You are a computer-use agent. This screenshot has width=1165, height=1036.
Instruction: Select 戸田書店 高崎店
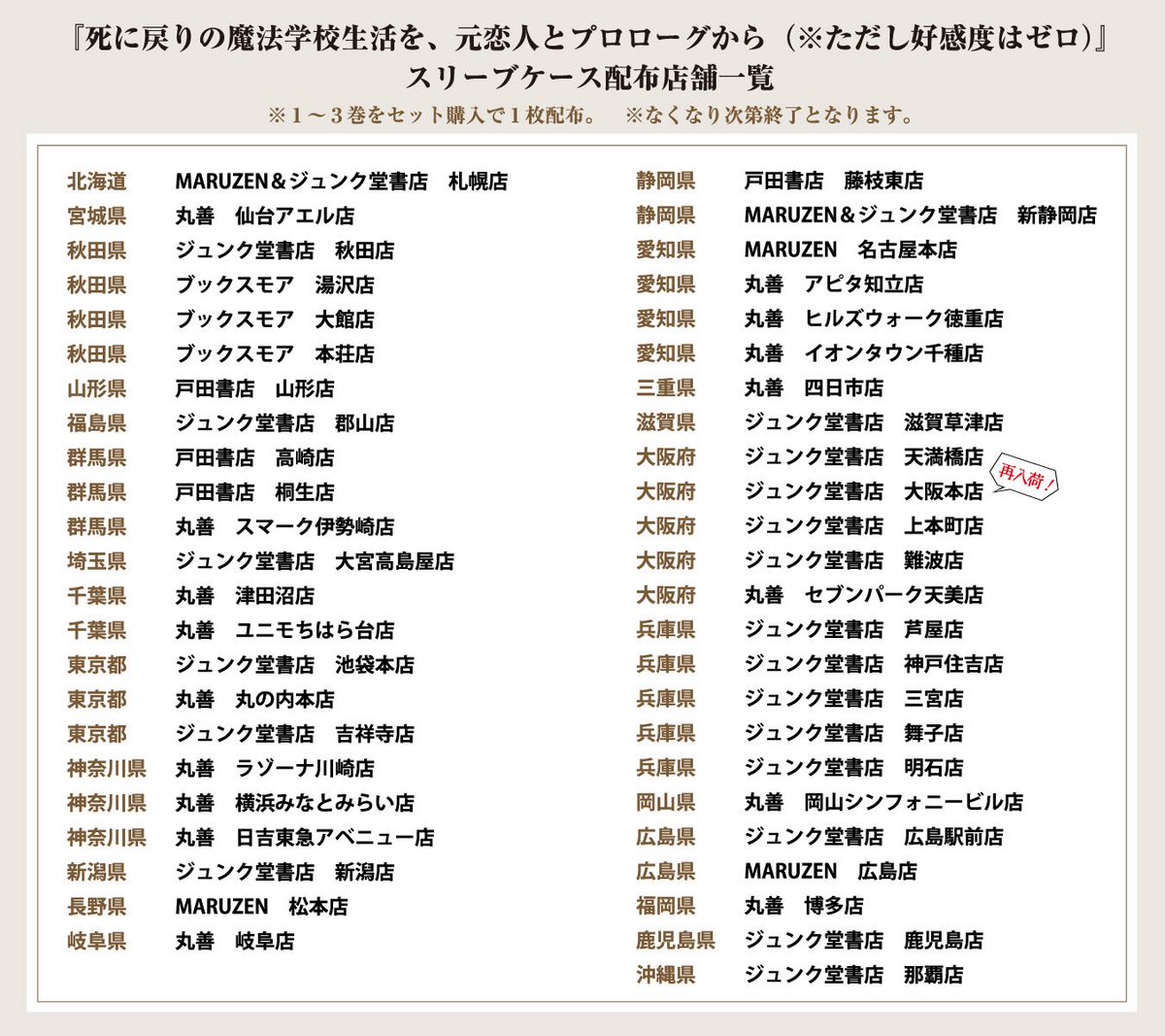(255, 457)
